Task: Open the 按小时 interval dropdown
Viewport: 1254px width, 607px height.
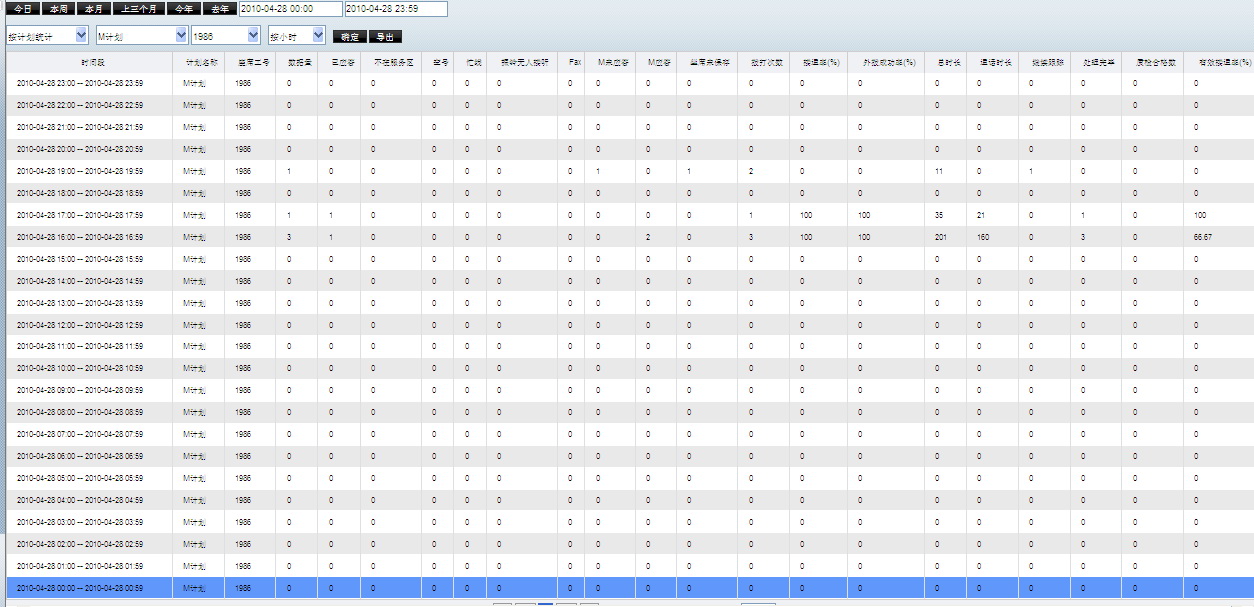Action: click(x=297, y=35)
